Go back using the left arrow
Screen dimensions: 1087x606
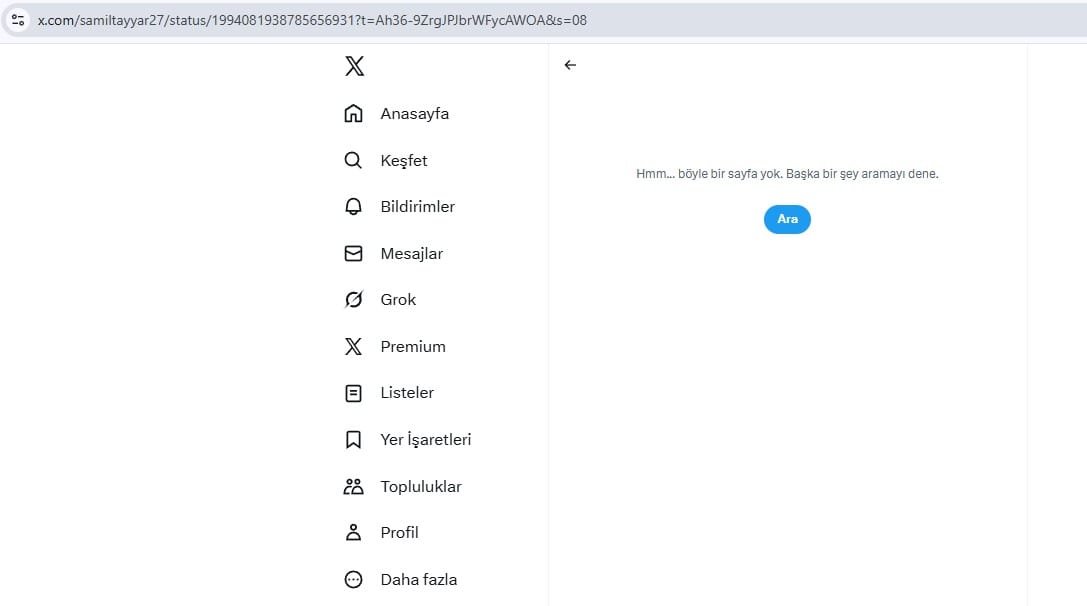(x=570, y=65)
